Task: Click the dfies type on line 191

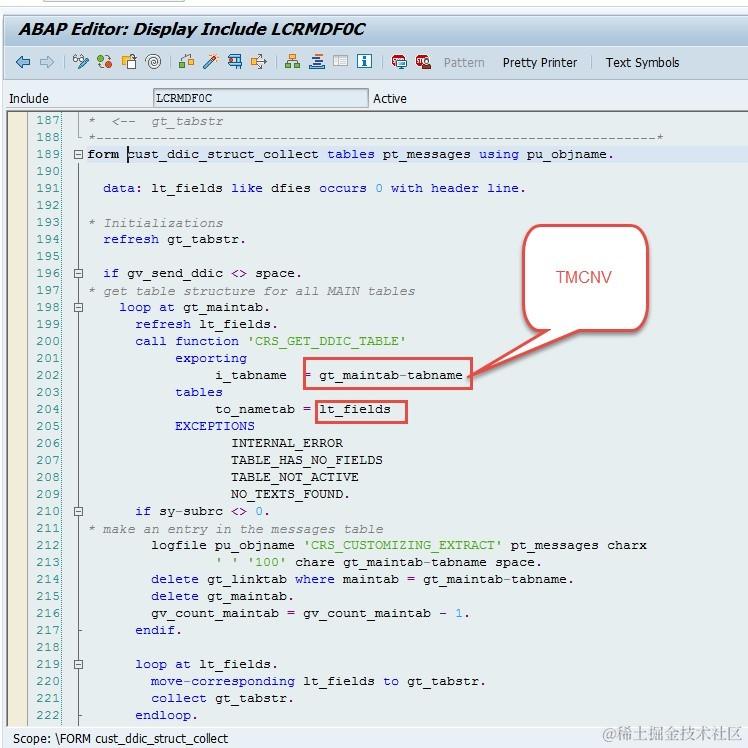Action: 291,188
